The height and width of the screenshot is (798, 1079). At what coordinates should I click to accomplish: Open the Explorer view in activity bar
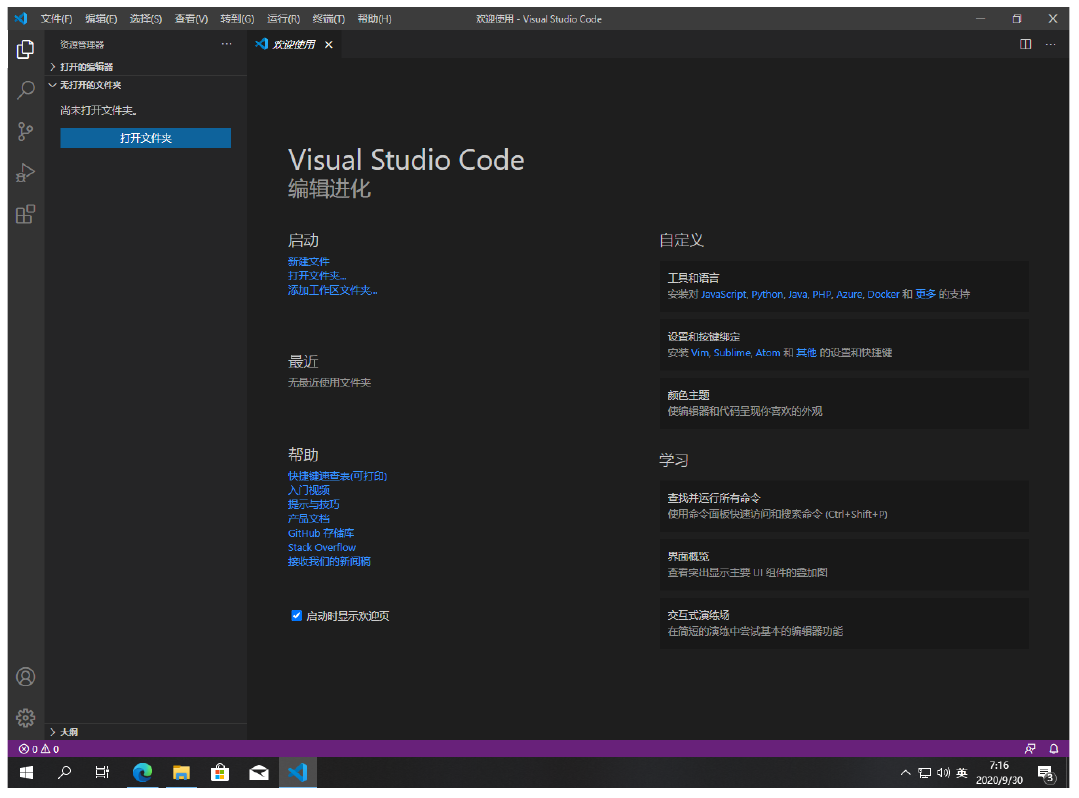tap(26, 49)
